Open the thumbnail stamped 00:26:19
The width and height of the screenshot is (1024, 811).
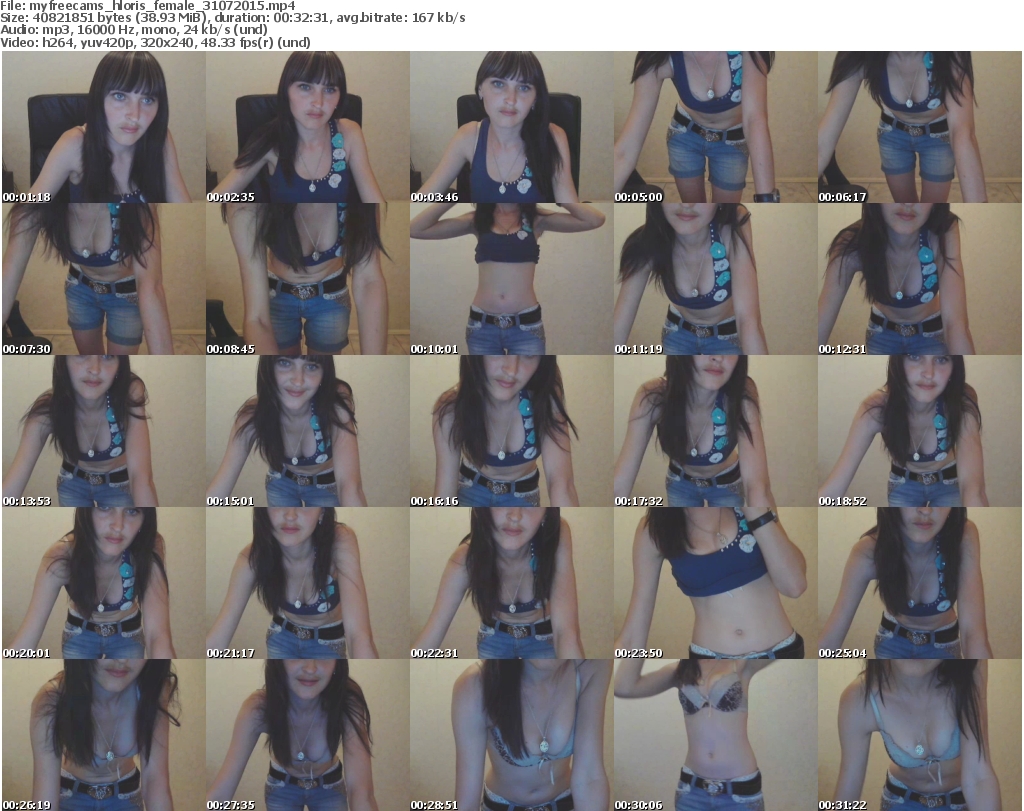click(x=104, y=735)
